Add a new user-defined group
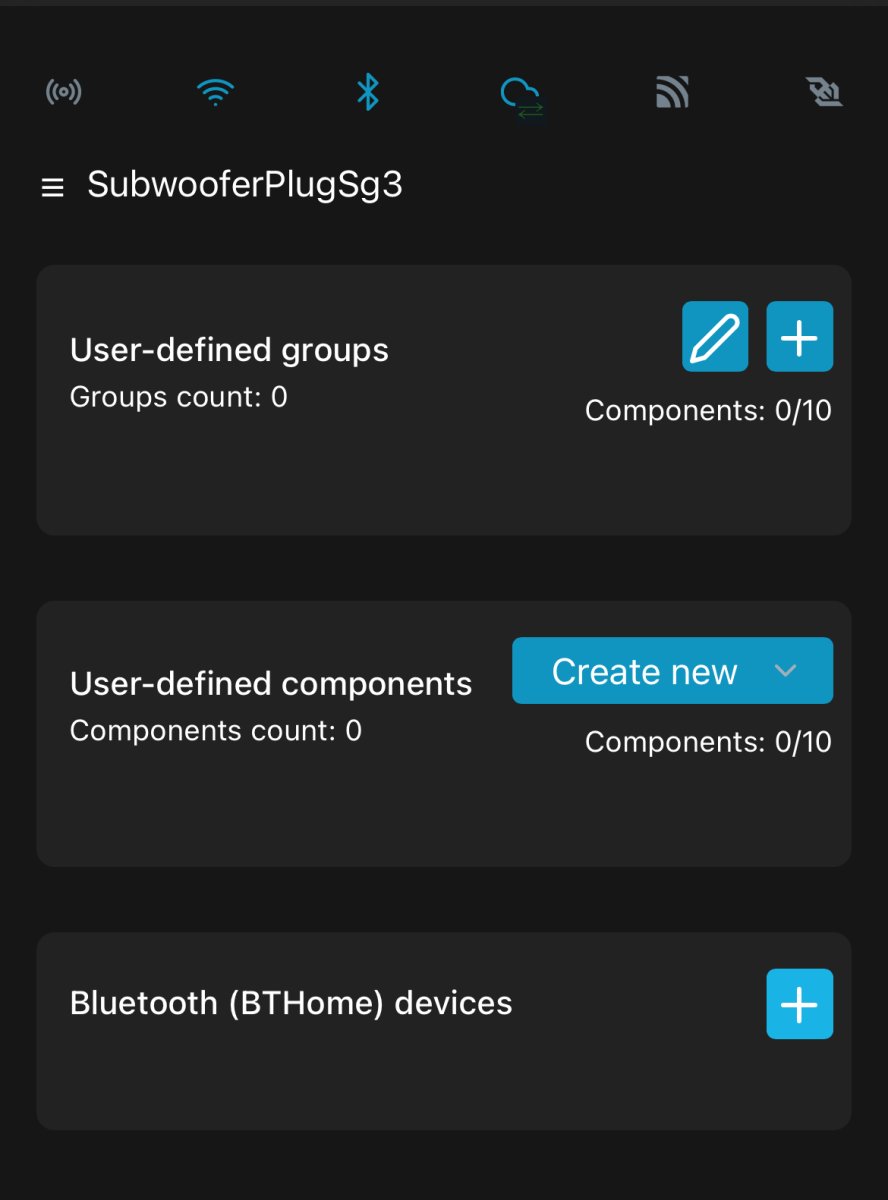The width and height of the screenshot is (888, 1200). 799,337
